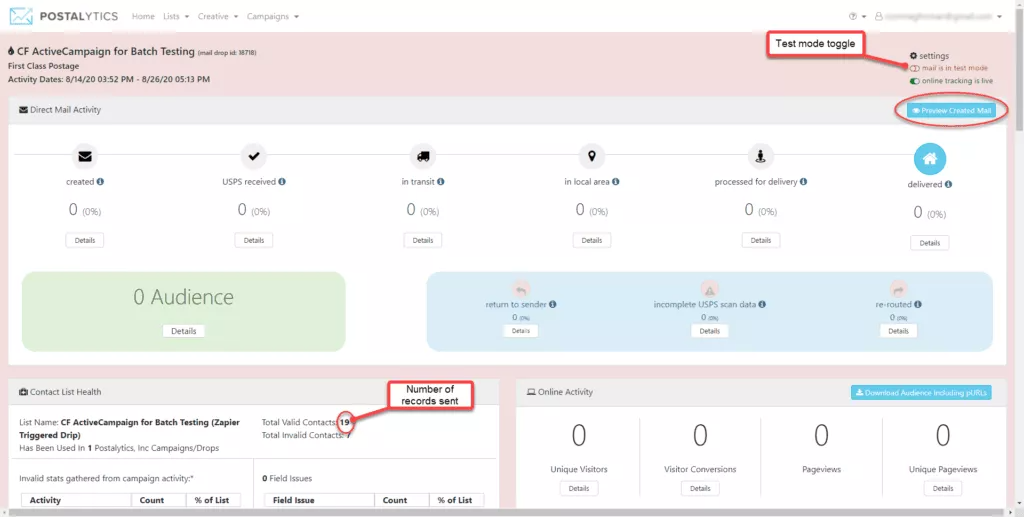
Task: Click info icon next to re-routed
Action: click(918, 304)
